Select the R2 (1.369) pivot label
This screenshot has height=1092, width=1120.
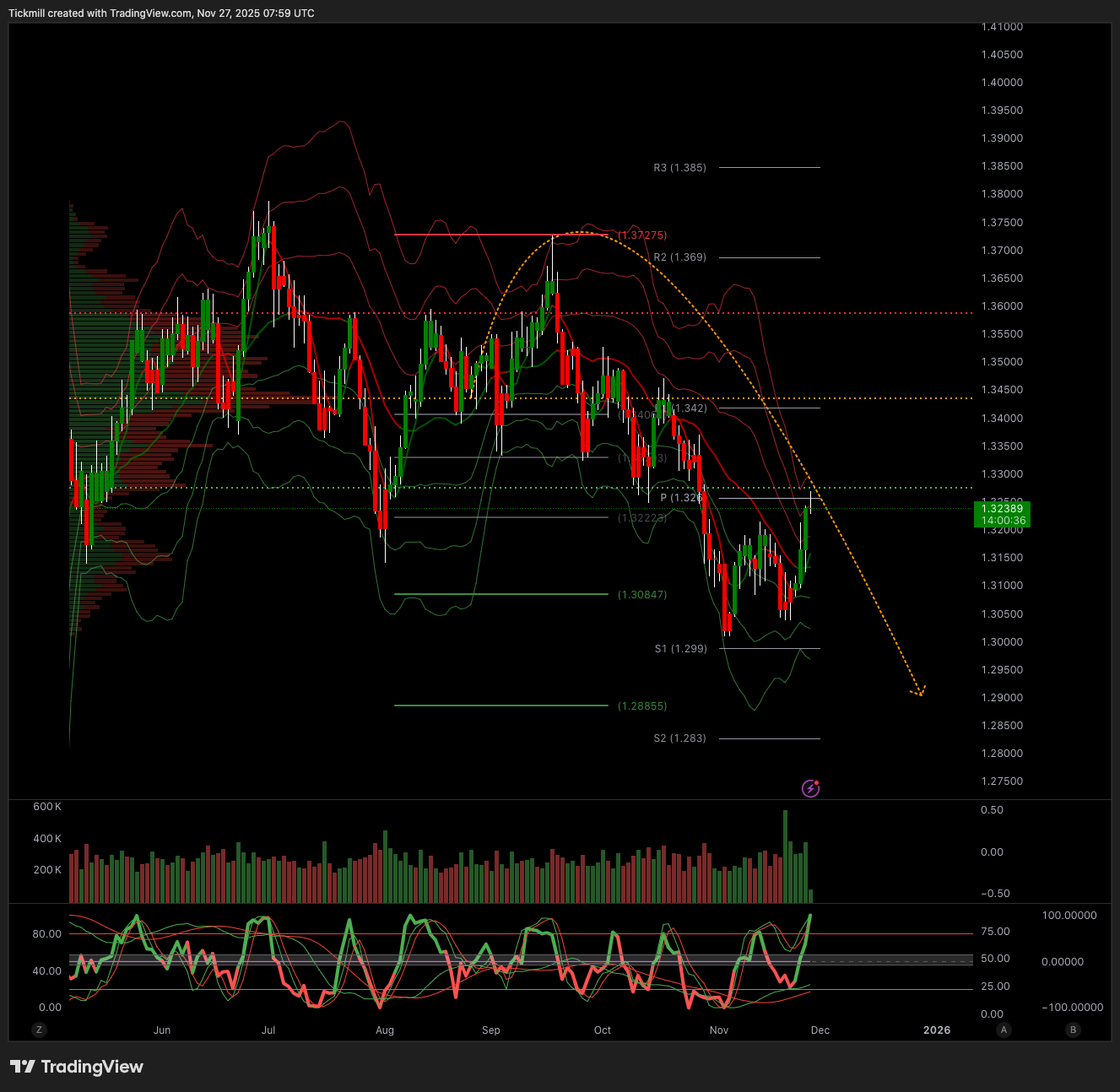pyautogui.click(x=679, y=257)
